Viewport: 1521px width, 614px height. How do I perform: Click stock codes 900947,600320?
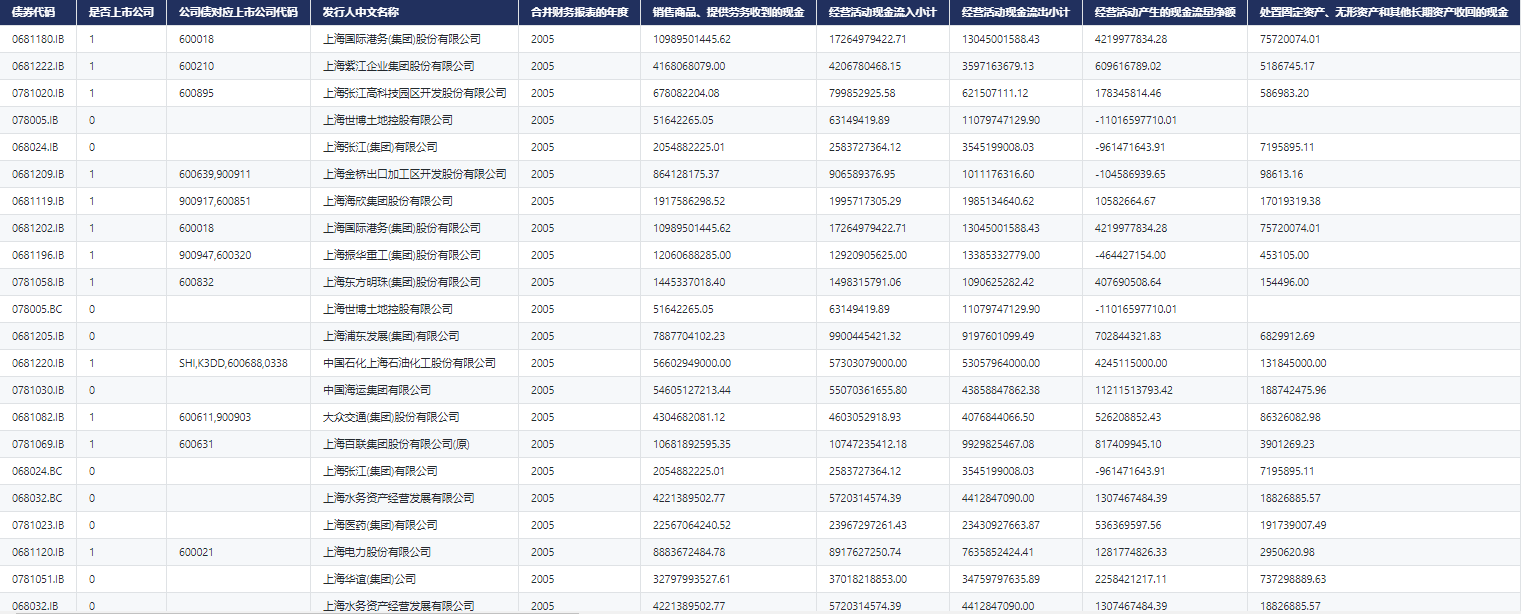(215, 255)
